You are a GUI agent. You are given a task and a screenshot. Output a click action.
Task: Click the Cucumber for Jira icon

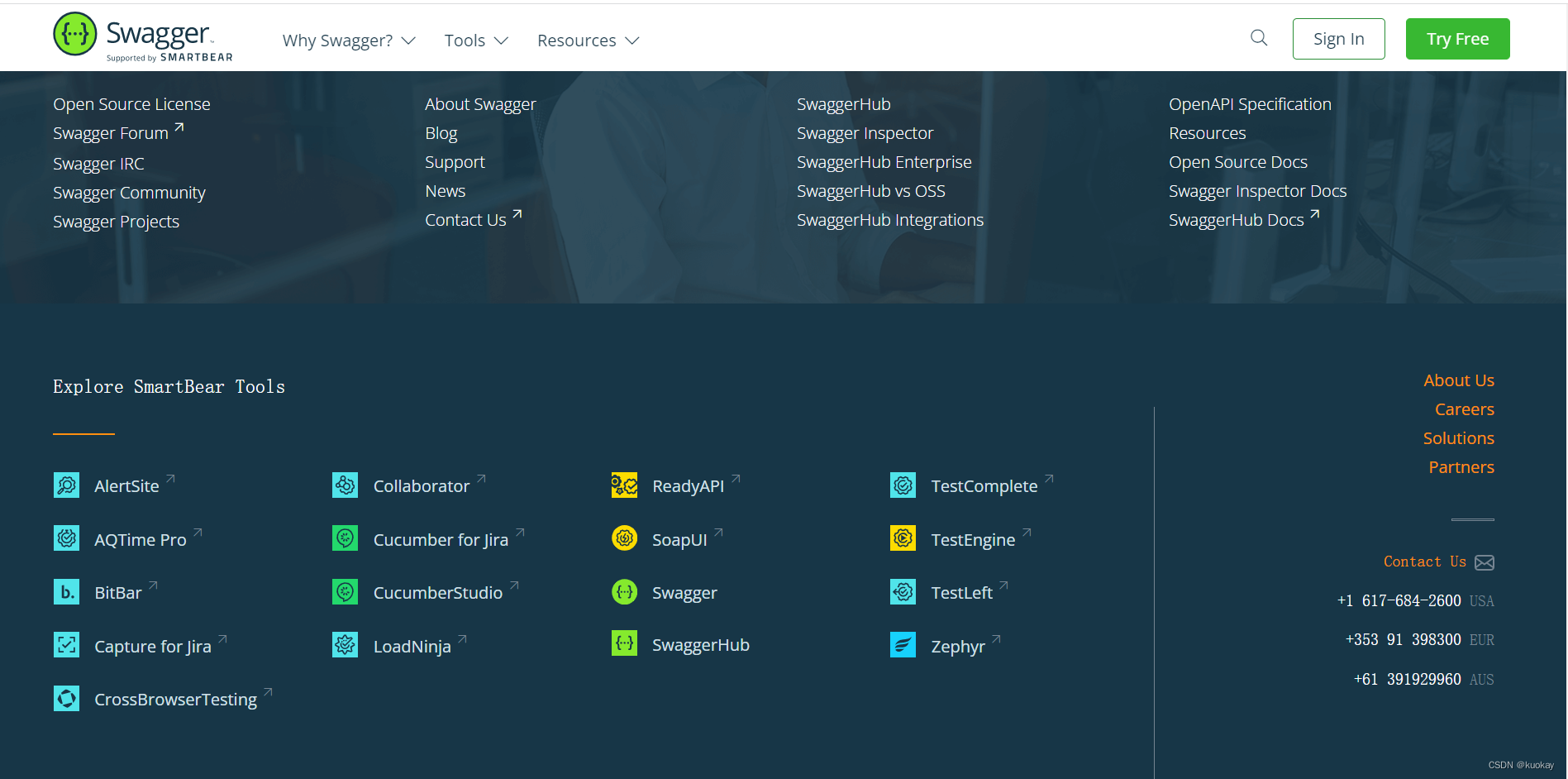[346, 538]
